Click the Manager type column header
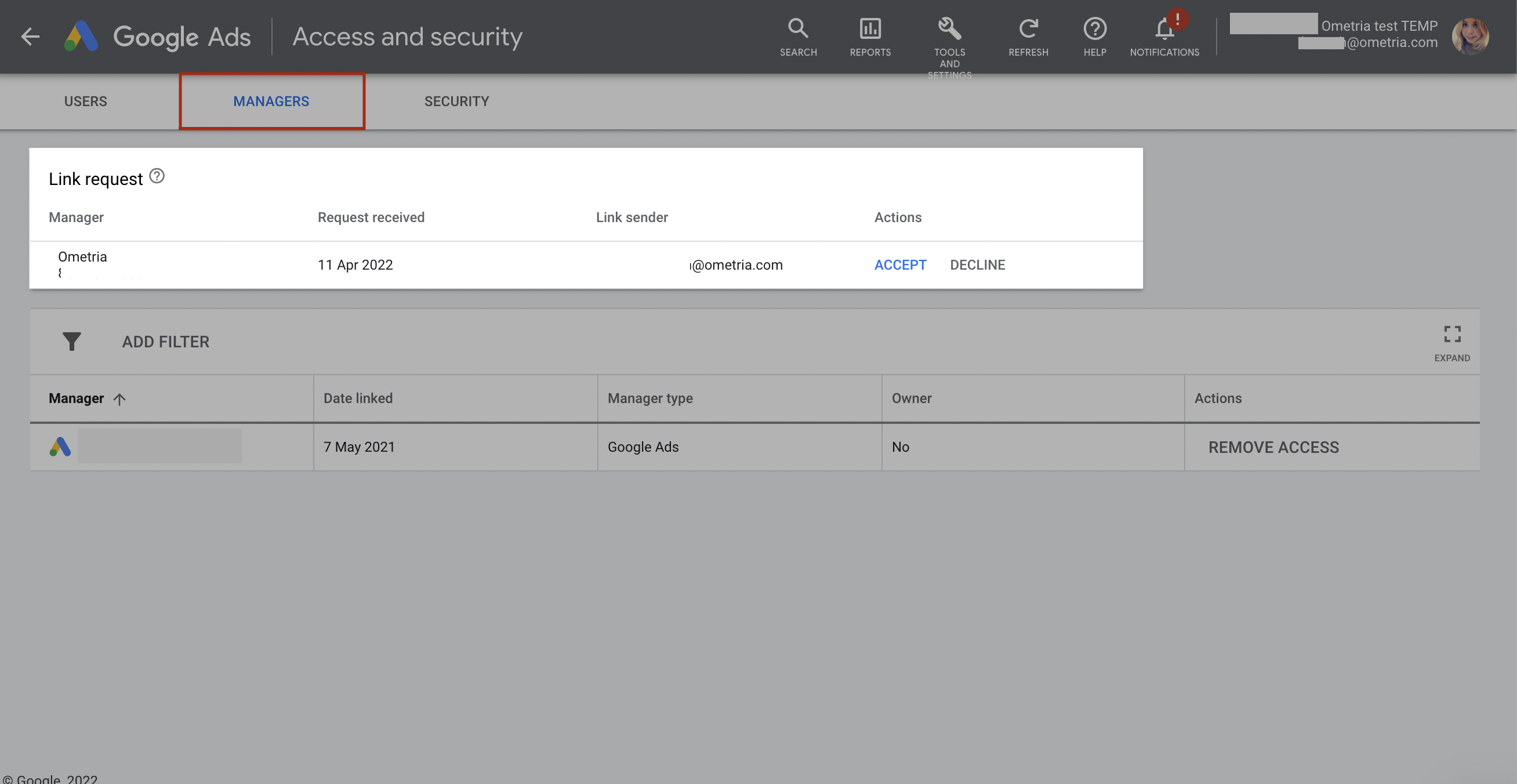Screen dimensions: 1517x784 click(x=650, y=398)
